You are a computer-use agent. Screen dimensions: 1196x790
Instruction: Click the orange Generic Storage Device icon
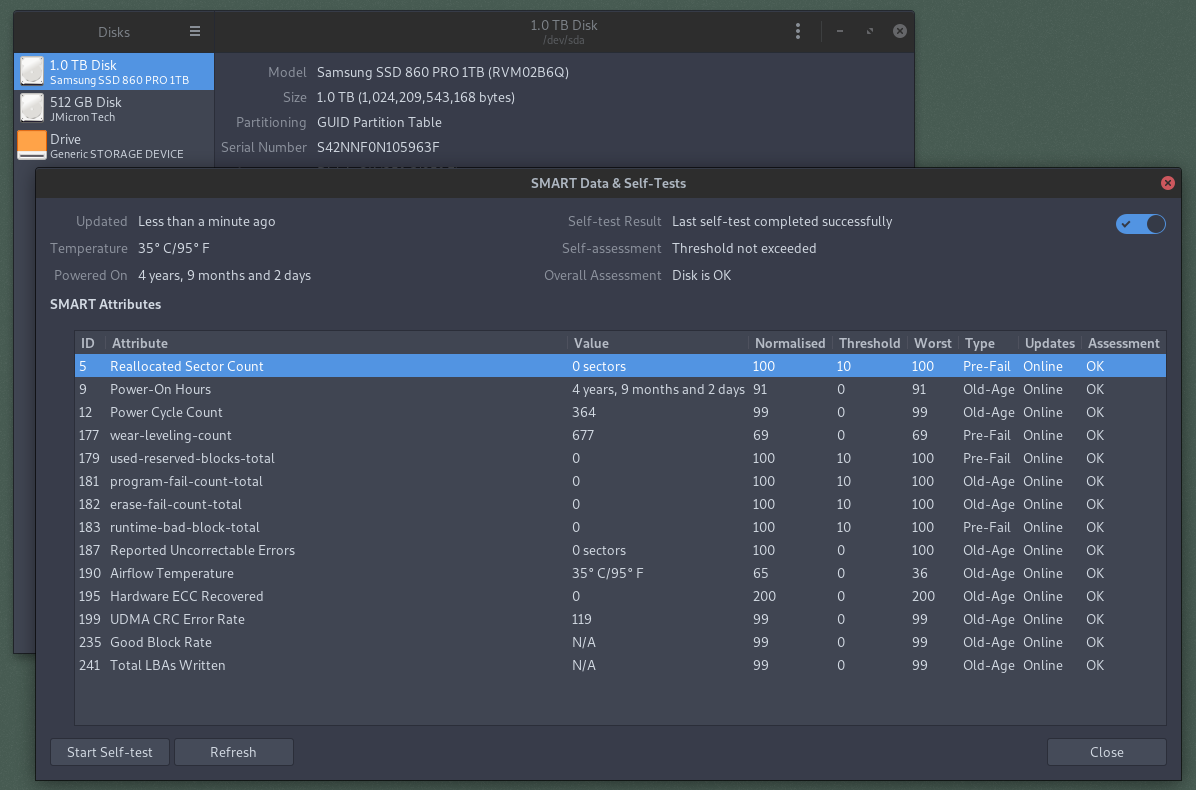(32, 145)
